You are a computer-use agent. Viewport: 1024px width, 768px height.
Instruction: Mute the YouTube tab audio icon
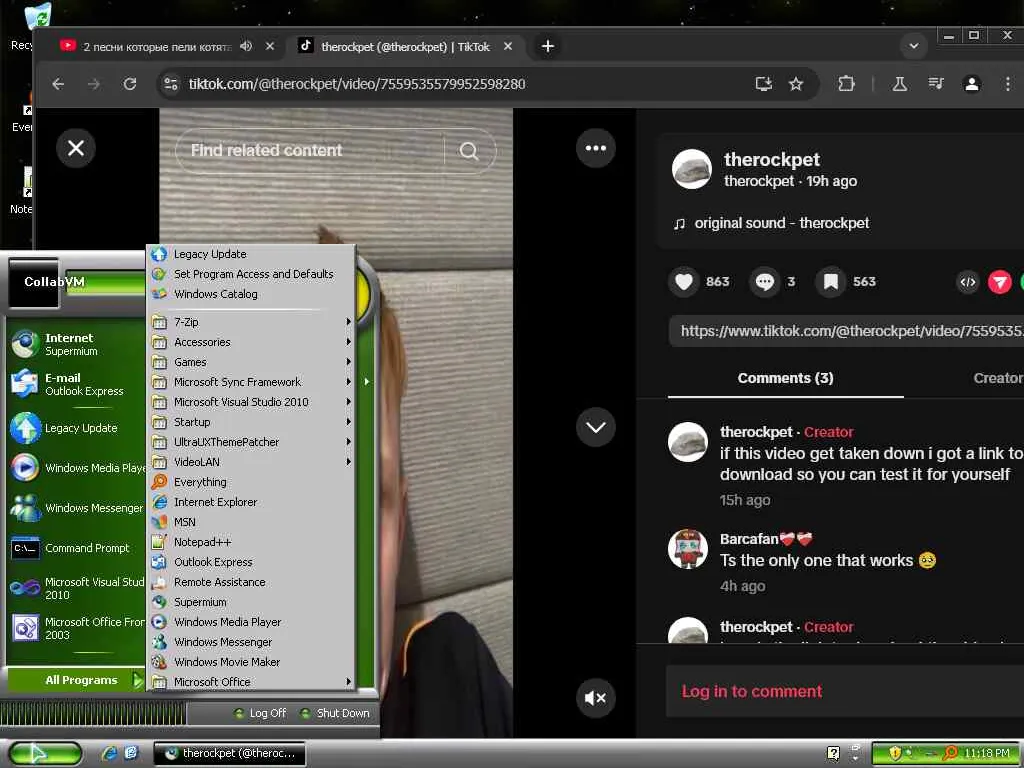(x=246, y=46)
